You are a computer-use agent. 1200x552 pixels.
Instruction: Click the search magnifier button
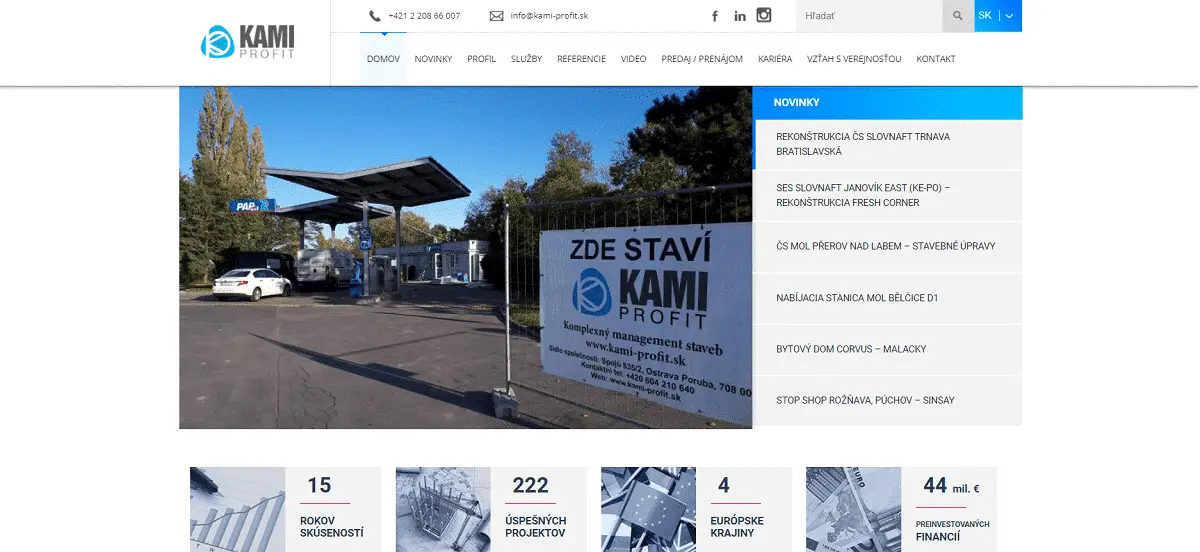click(x=958, y=16)
